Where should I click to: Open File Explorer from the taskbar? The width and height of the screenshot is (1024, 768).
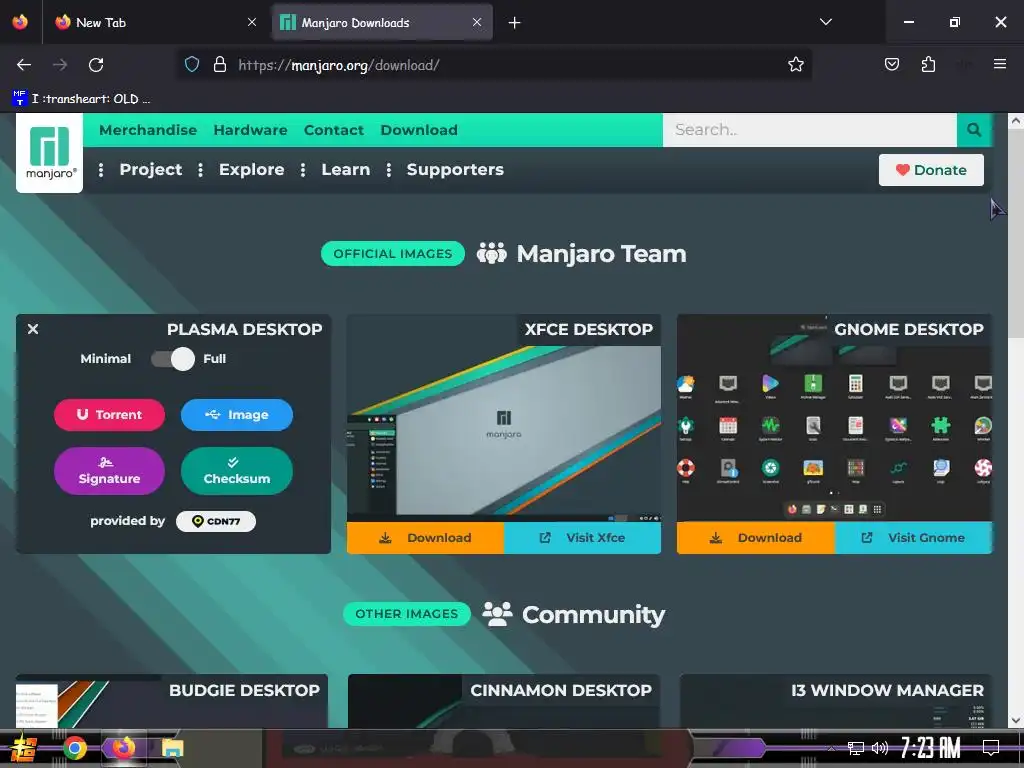[172, 748]
